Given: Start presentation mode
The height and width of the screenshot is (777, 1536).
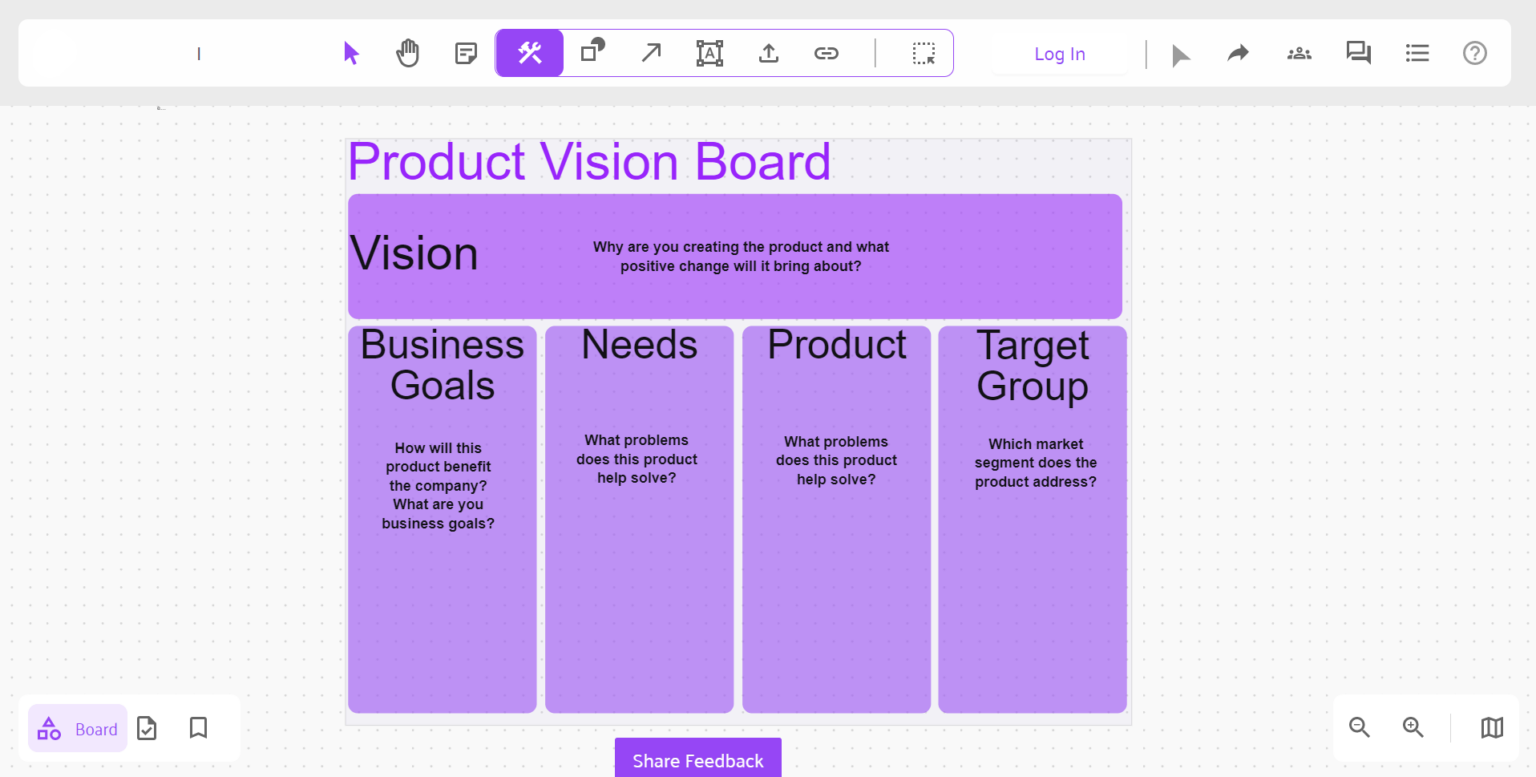Looking at the screenshot, I should coord(1181,53).
